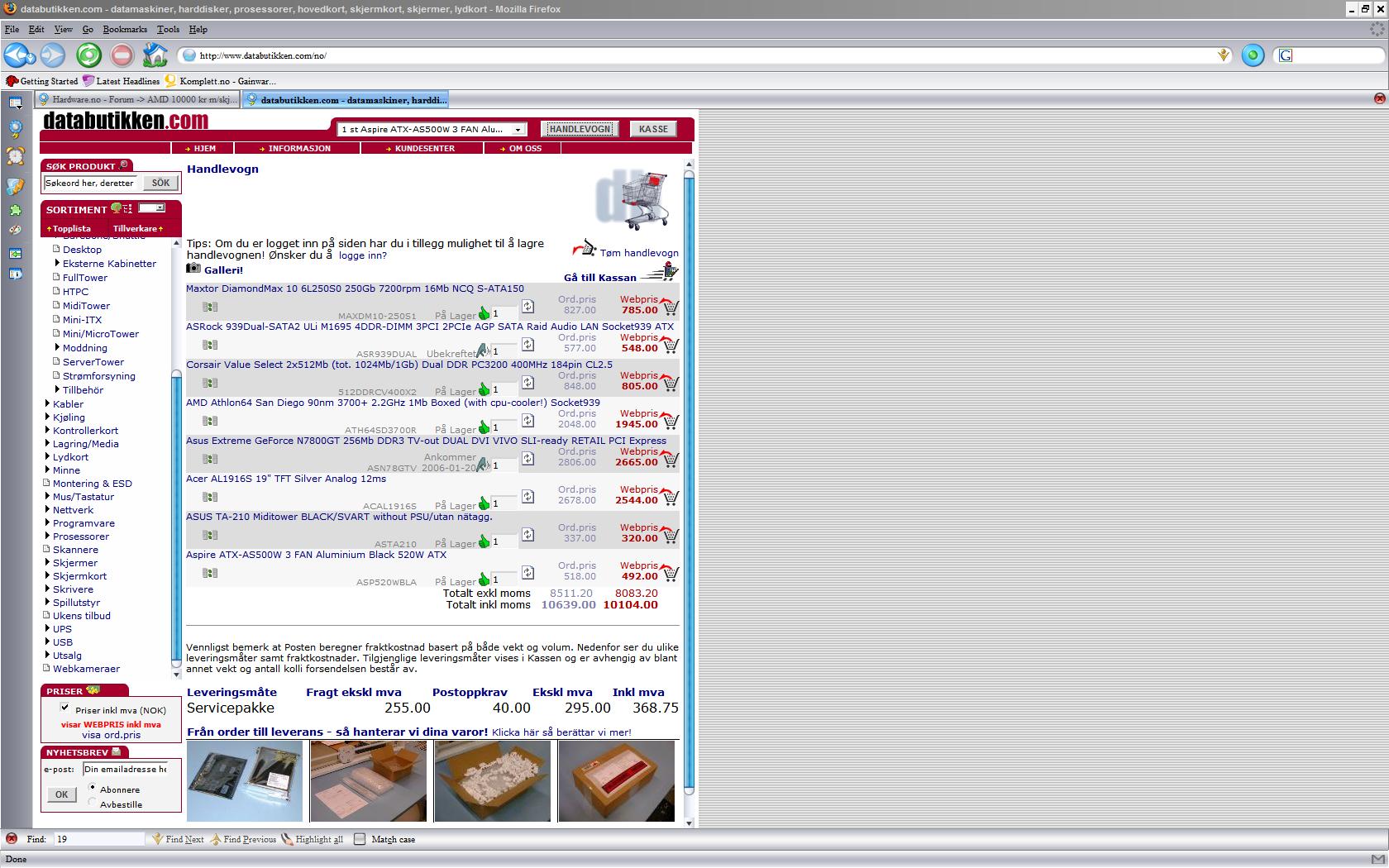Click the remove-from-cart icon for AMD Athlon64
The width and height of the screenshot is (1389, 868).
(668, 419)
